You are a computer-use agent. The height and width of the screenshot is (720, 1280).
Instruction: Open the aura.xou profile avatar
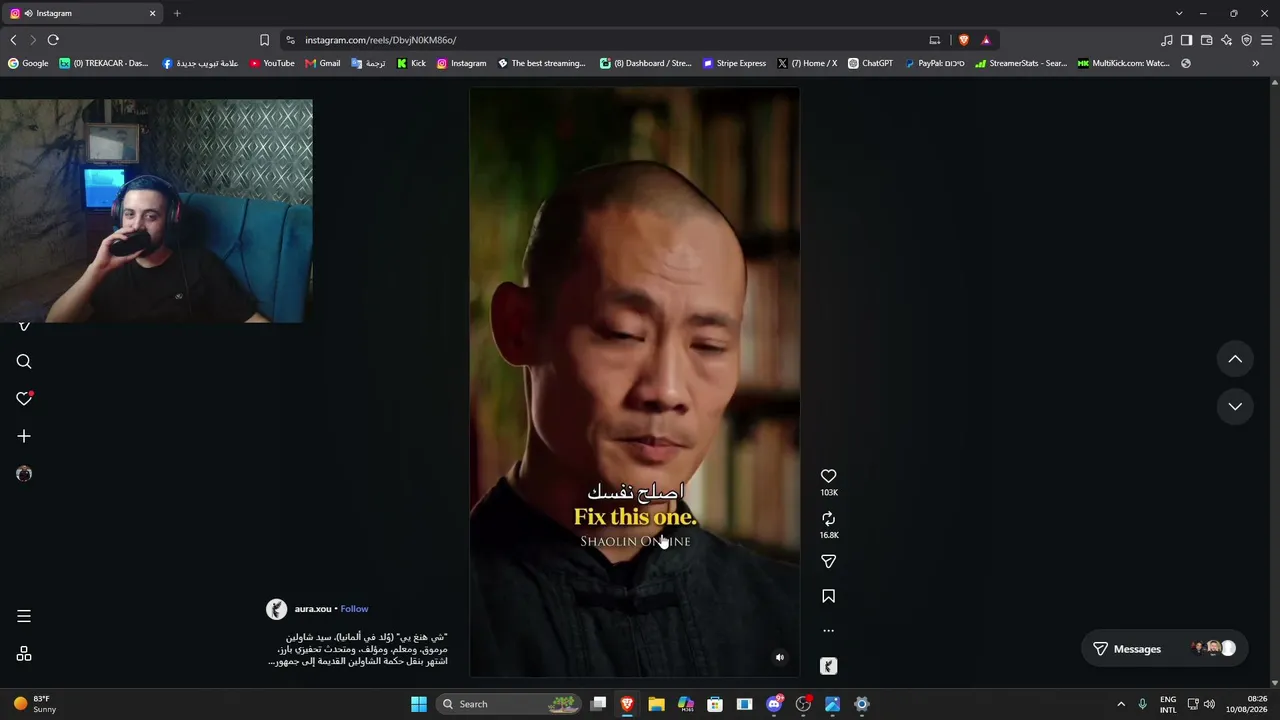point(276,609)
